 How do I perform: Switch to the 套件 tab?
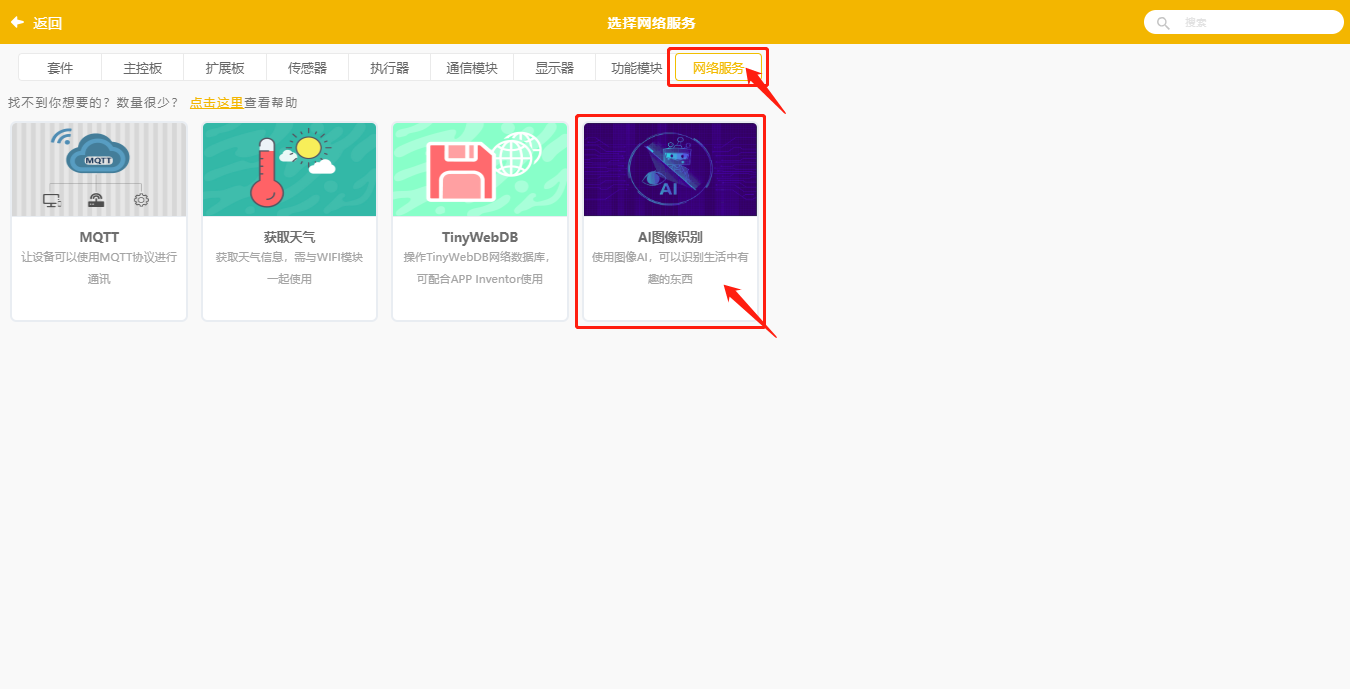click(x=60, y=68)
